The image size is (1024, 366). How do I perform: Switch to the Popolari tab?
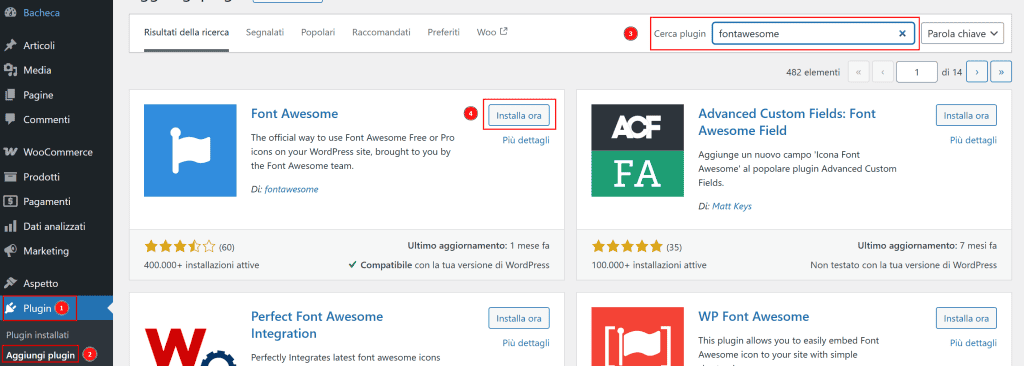[318, 32]
